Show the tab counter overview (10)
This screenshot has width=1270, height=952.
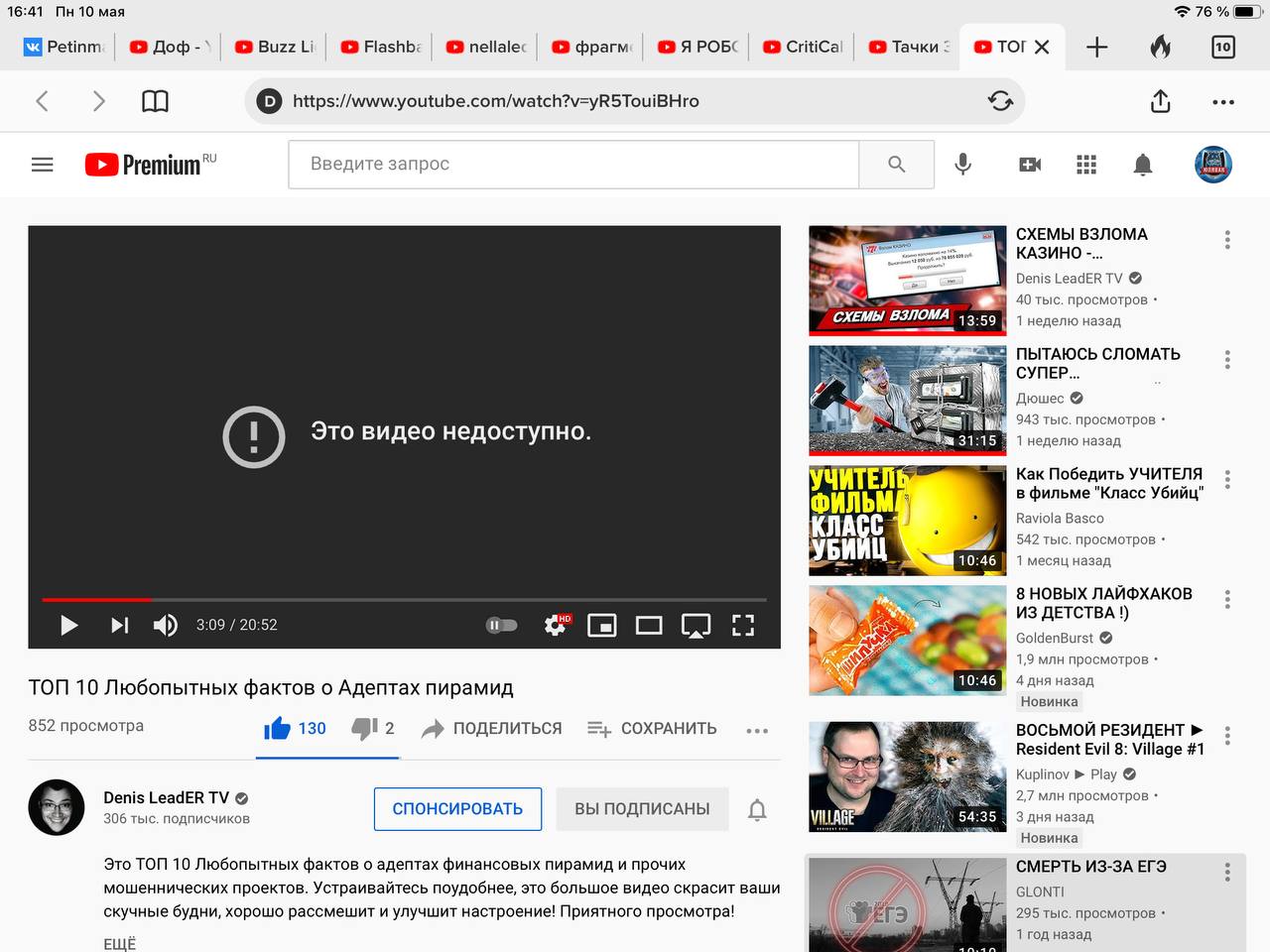pos(1222,47)
